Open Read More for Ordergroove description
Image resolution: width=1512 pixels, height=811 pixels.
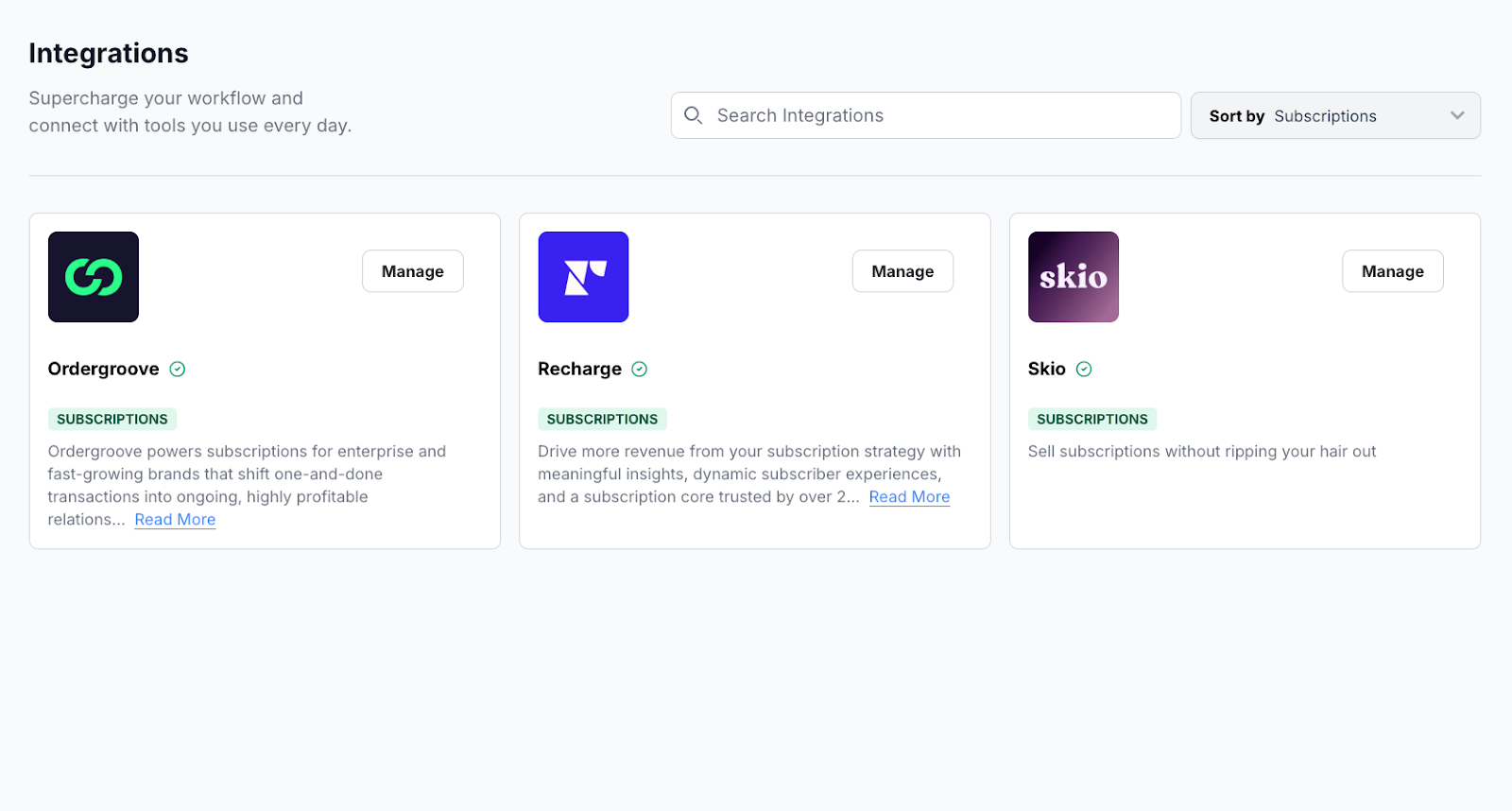pyautogui.click(x=175, y=520)
